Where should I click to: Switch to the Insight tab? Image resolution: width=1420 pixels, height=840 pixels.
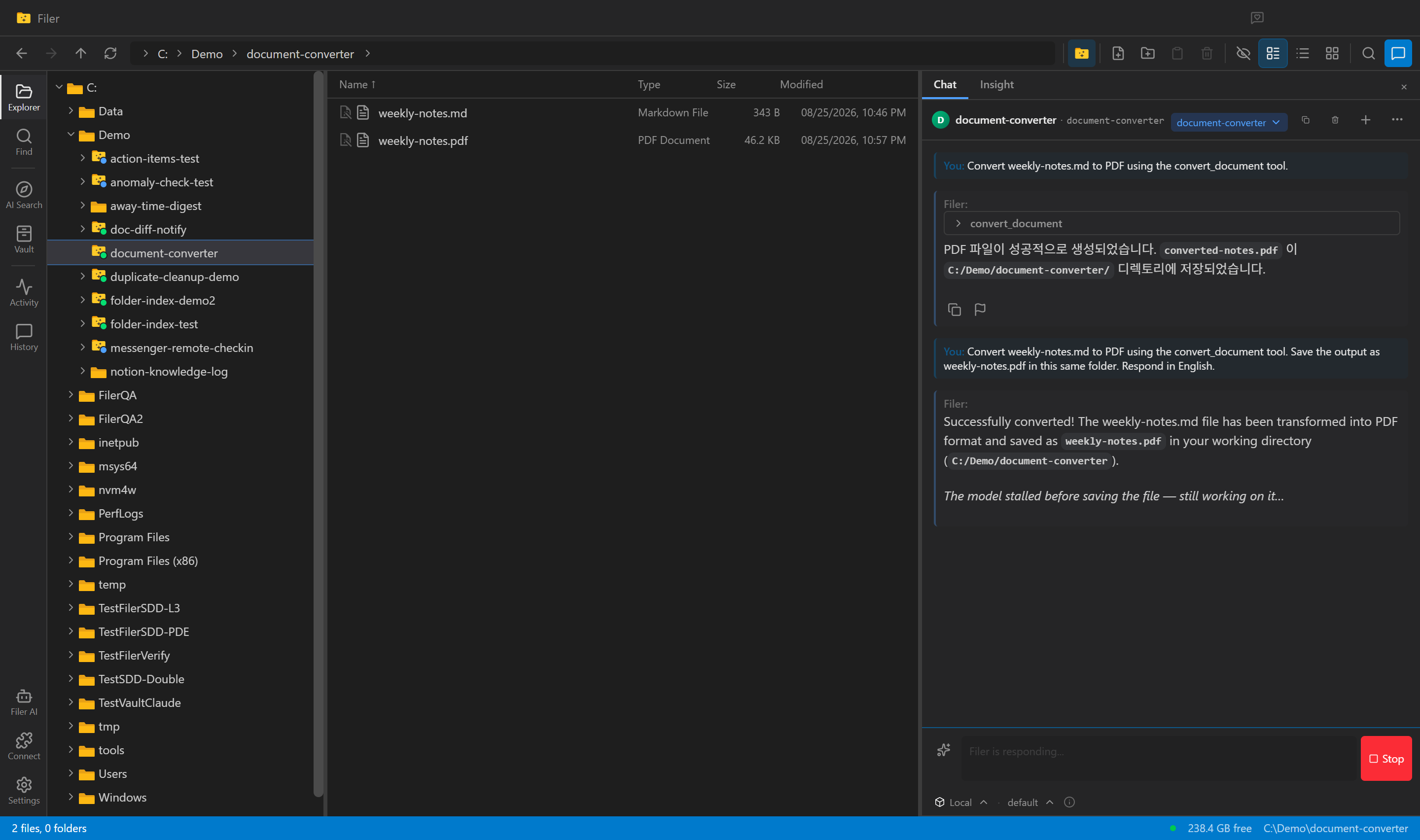(x=996, y=84)
